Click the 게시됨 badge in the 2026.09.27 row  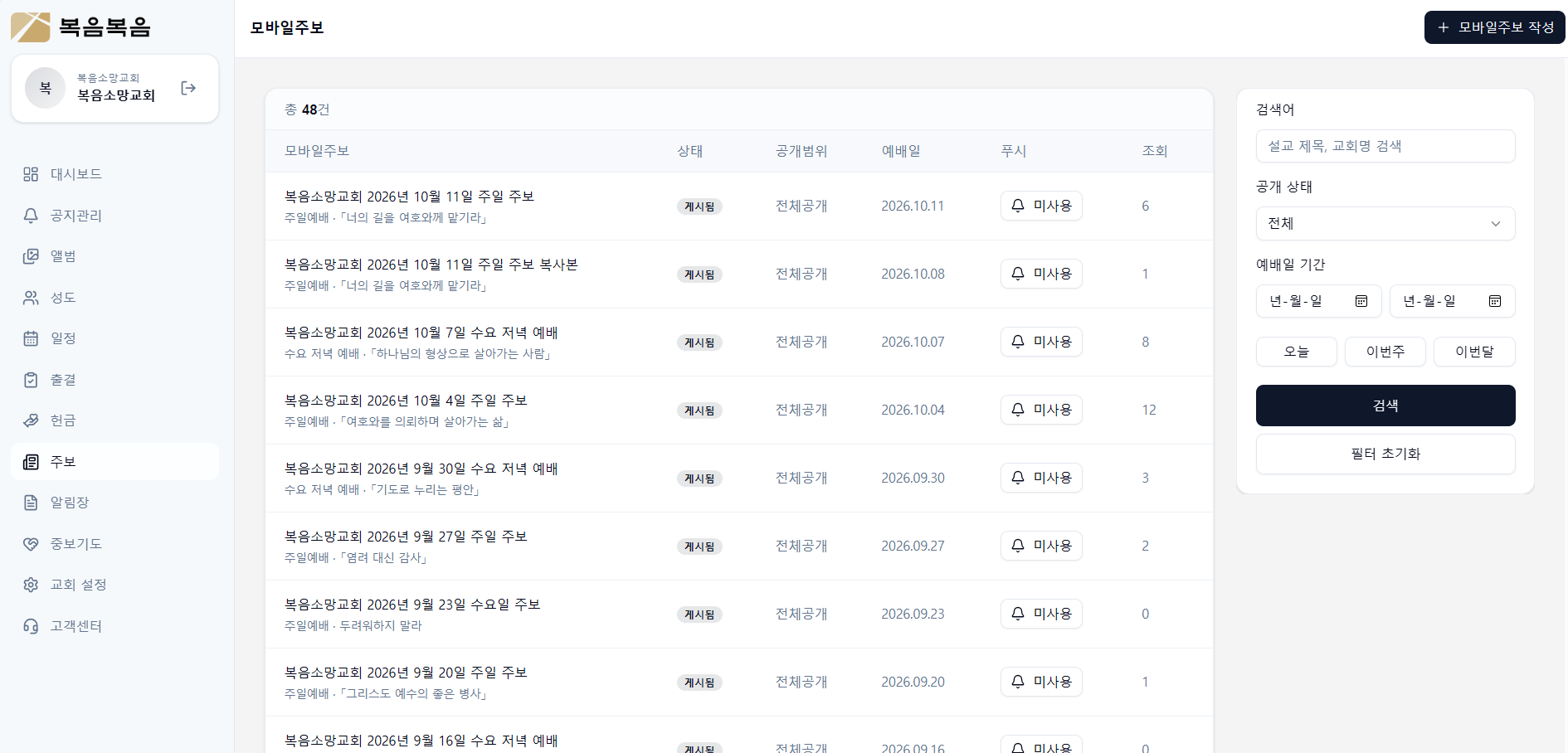699,547
